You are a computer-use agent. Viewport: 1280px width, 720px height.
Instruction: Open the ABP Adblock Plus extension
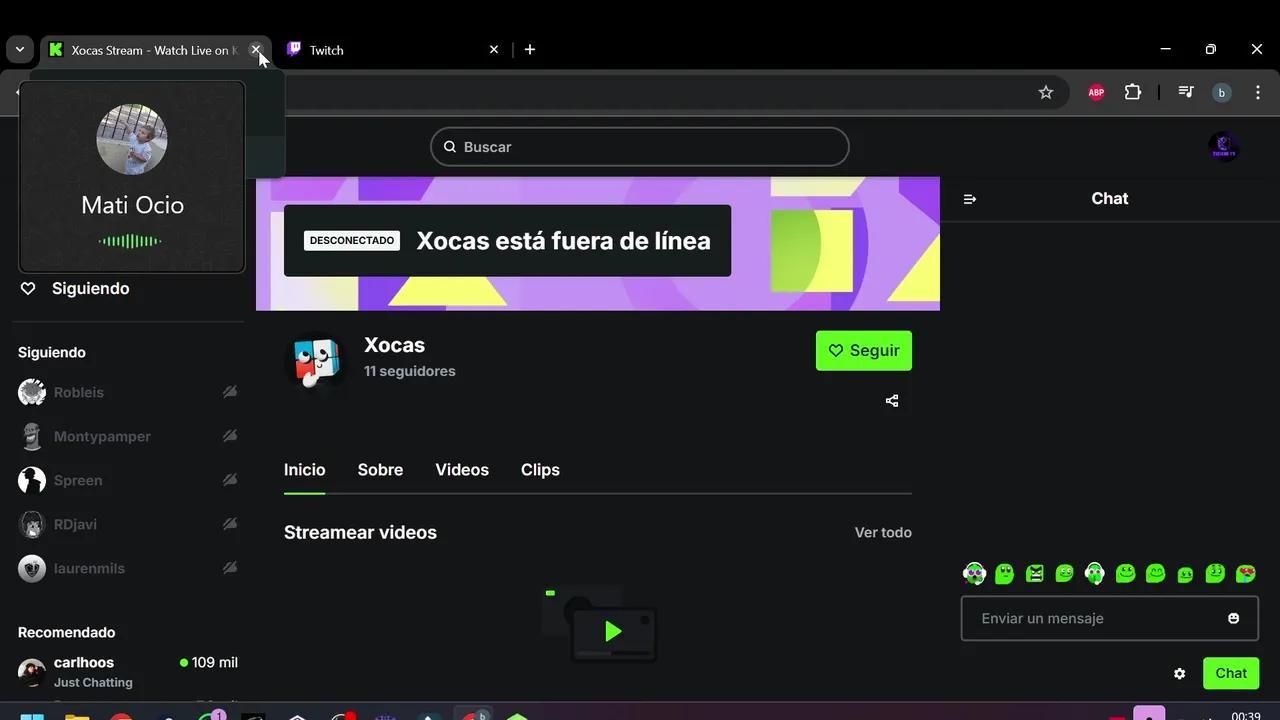coord(1096,92)
